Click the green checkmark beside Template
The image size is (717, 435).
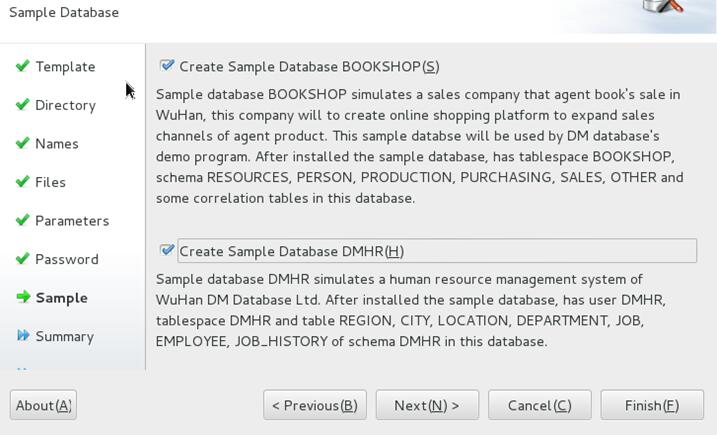point(22,66)
